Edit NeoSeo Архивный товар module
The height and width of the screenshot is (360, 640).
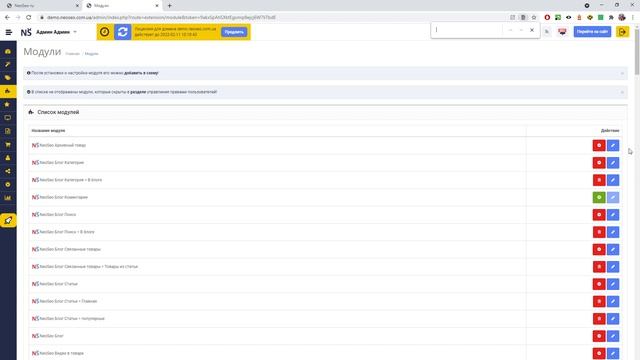point(613,145)
